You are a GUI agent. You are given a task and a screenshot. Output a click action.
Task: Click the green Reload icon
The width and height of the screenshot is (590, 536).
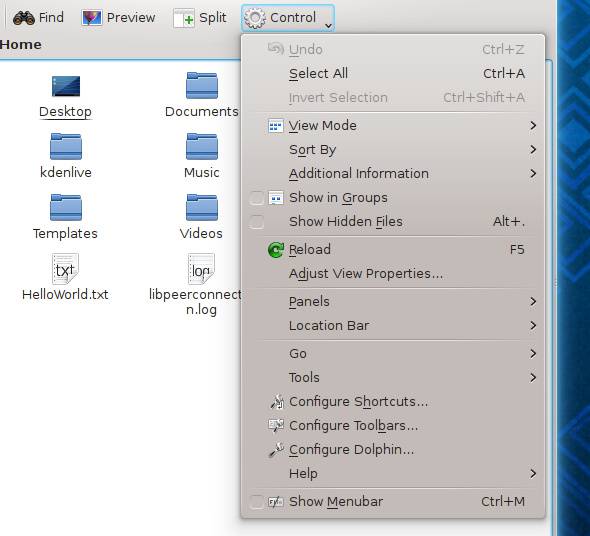pos(276,250)
